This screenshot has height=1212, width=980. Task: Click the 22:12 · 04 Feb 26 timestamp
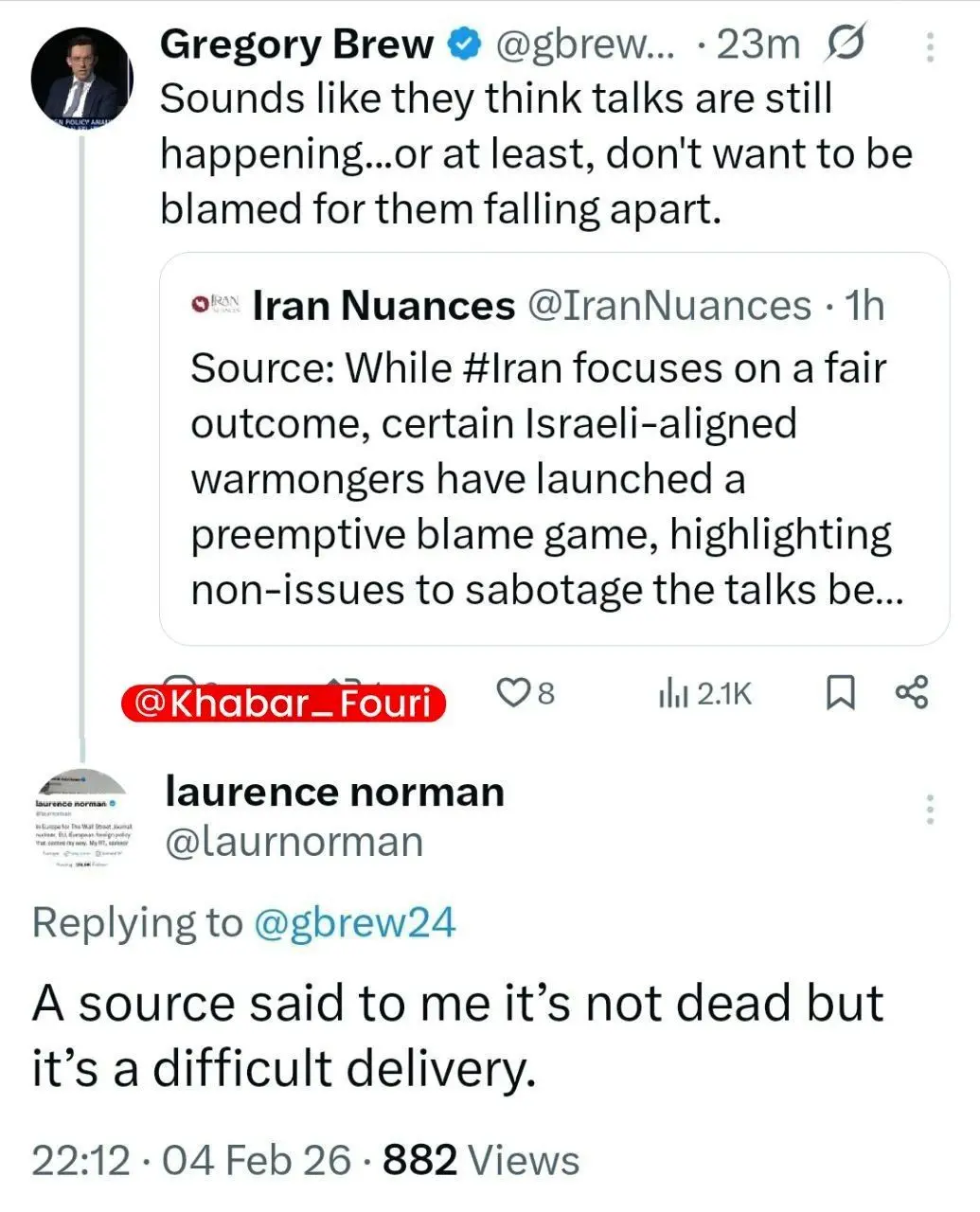190,1160
